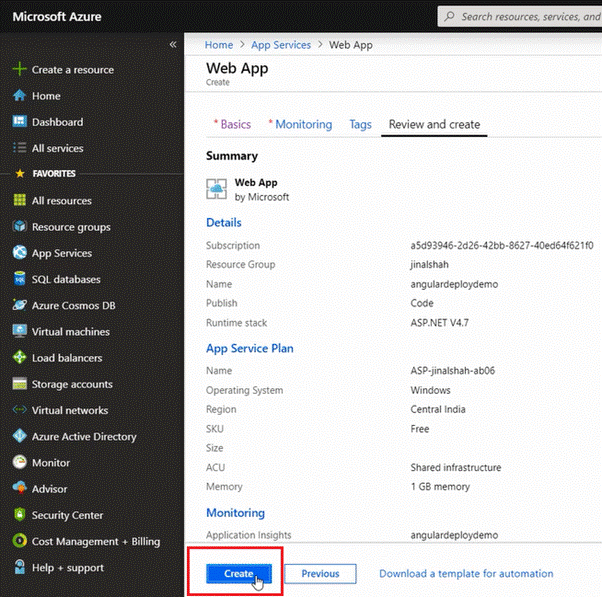Click the Virtual networks icon
This screenshot has width=602, height=597.
(20, 410)
